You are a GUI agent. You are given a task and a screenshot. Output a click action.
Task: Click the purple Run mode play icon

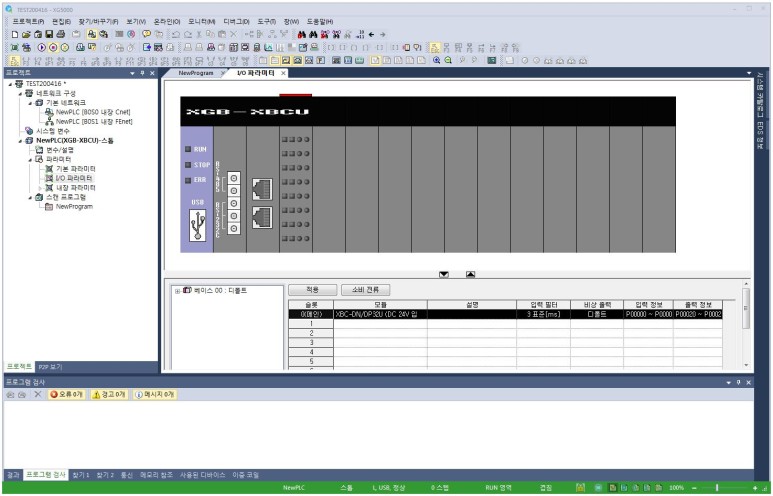pos(41,48)
